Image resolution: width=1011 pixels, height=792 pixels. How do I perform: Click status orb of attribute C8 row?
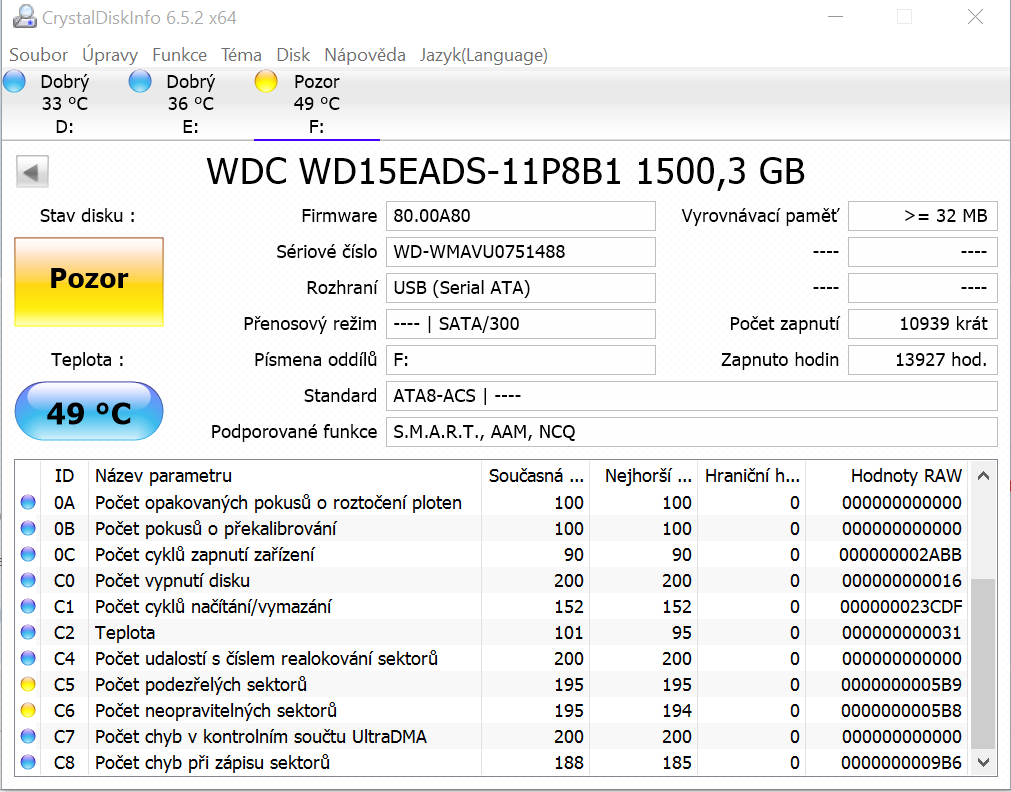pos(28,762)
